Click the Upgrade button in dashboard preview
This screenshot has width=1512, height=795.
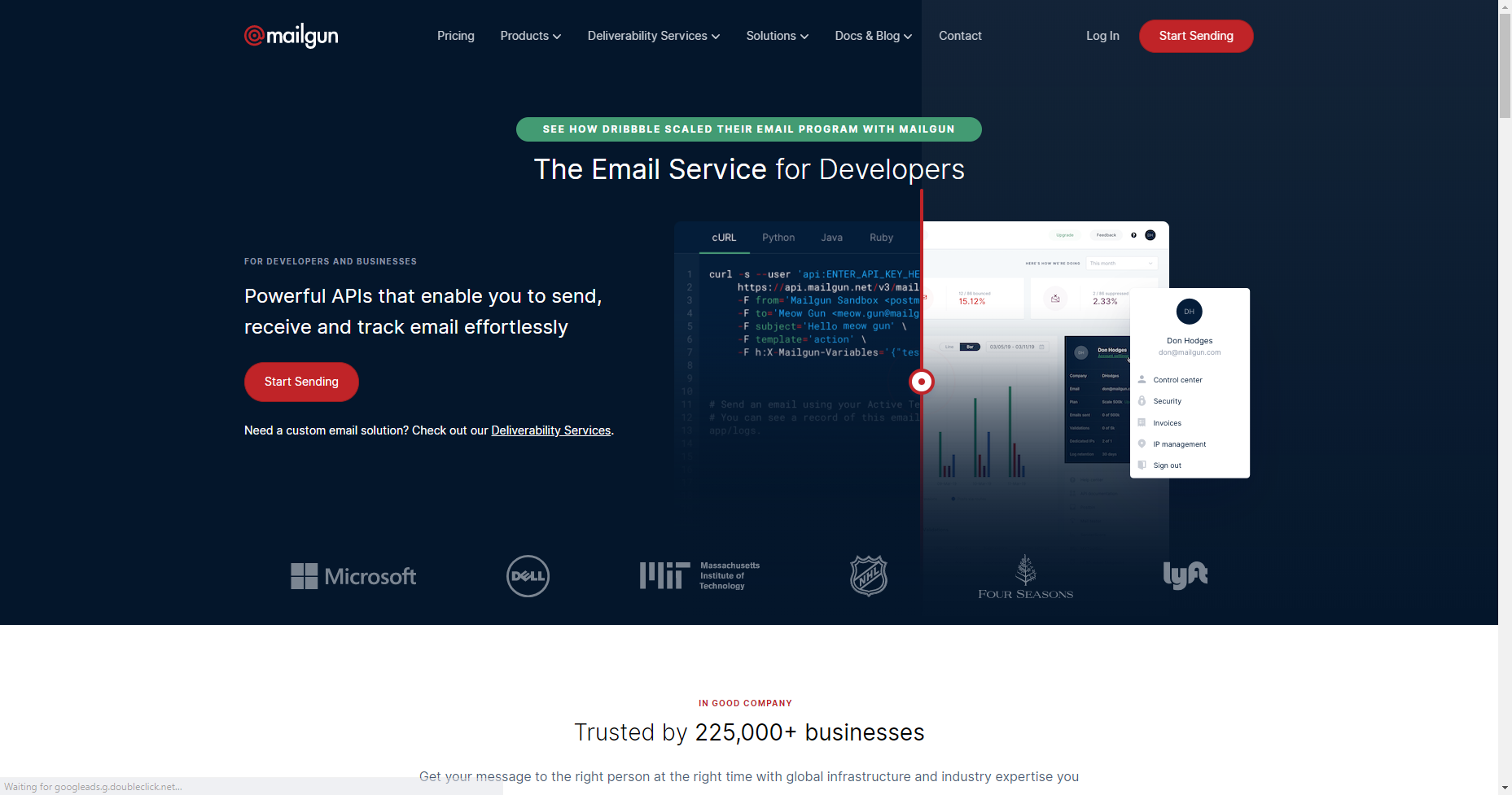[1065, 235]
